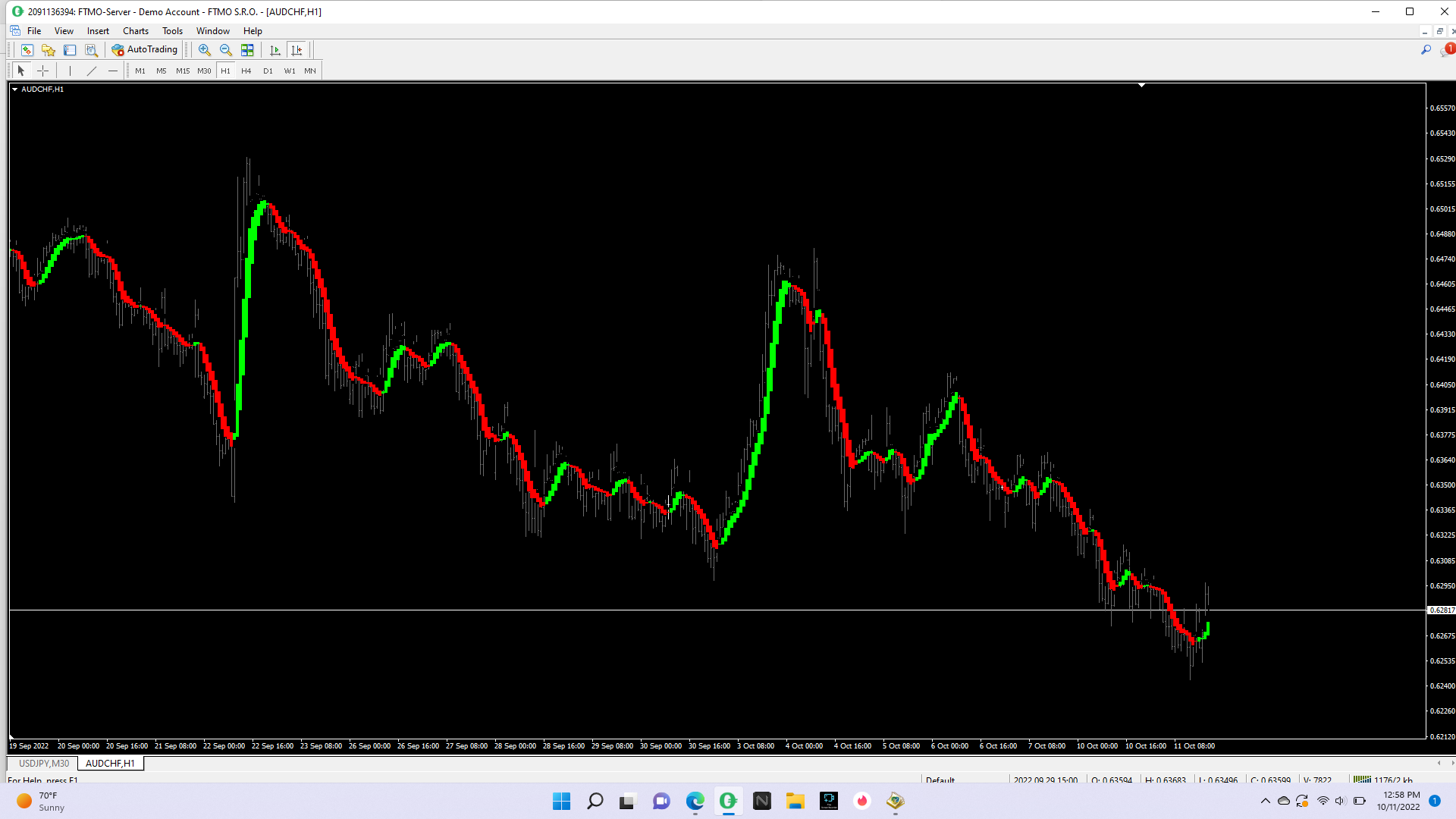Viewport: 1456px width, 819px height.
Task: Open the Navigator favorites icon
Action: point(49,50)
